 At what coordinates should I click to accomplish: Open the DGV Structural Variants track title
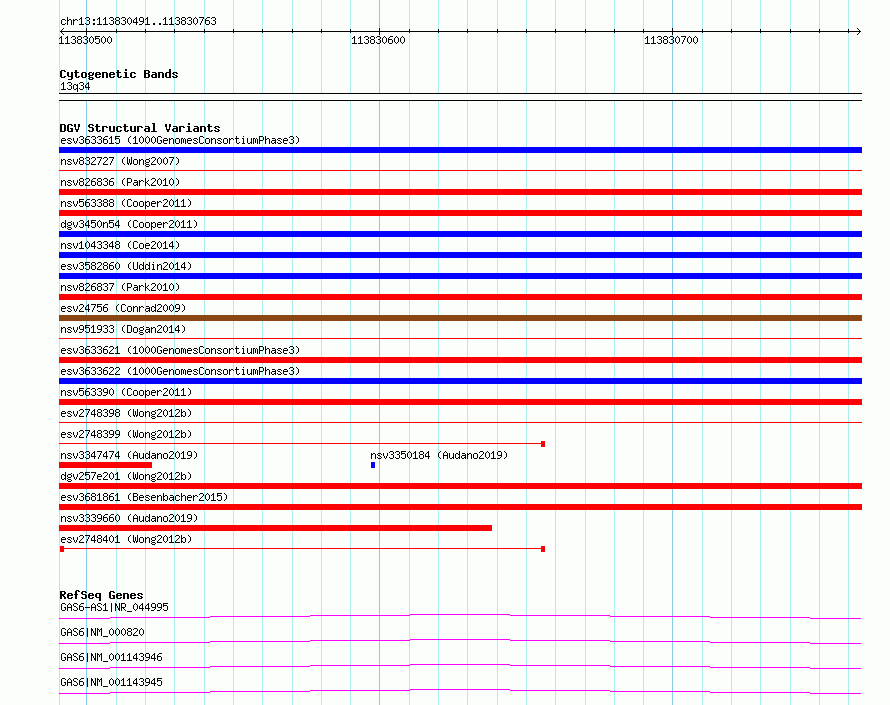tap(140, 128)
